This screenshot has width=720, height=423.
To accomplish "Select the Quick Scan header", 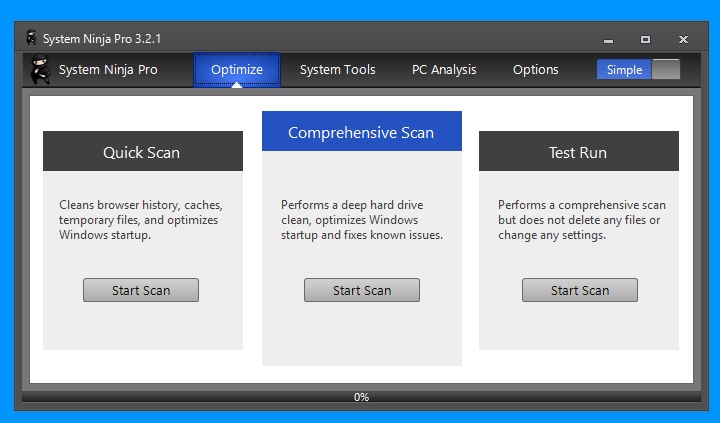I will [x=143, y=151].
